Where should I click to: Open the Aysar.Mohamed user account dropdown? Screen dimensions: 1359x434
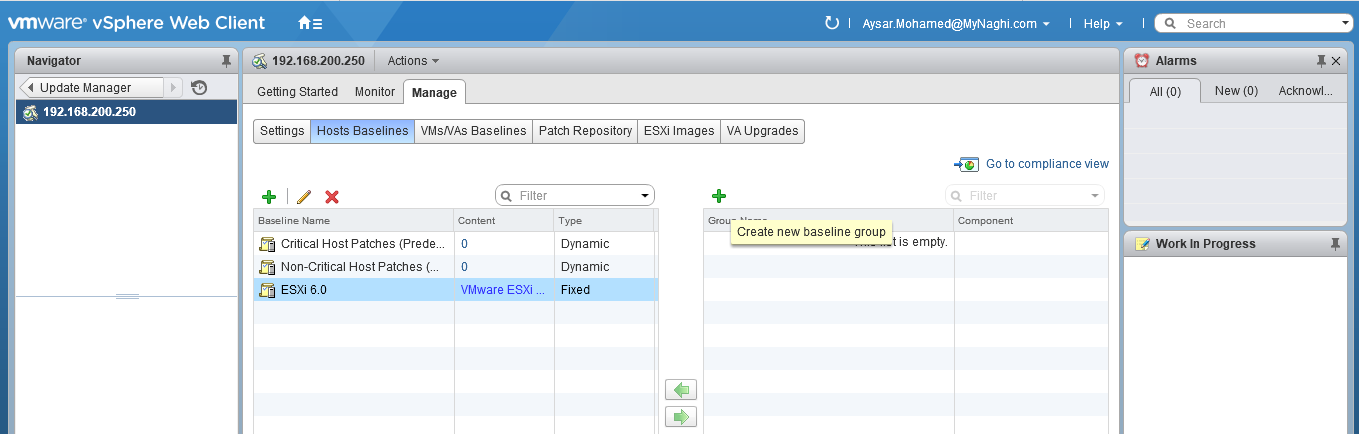pyautogui.click(x=955, y=23)
